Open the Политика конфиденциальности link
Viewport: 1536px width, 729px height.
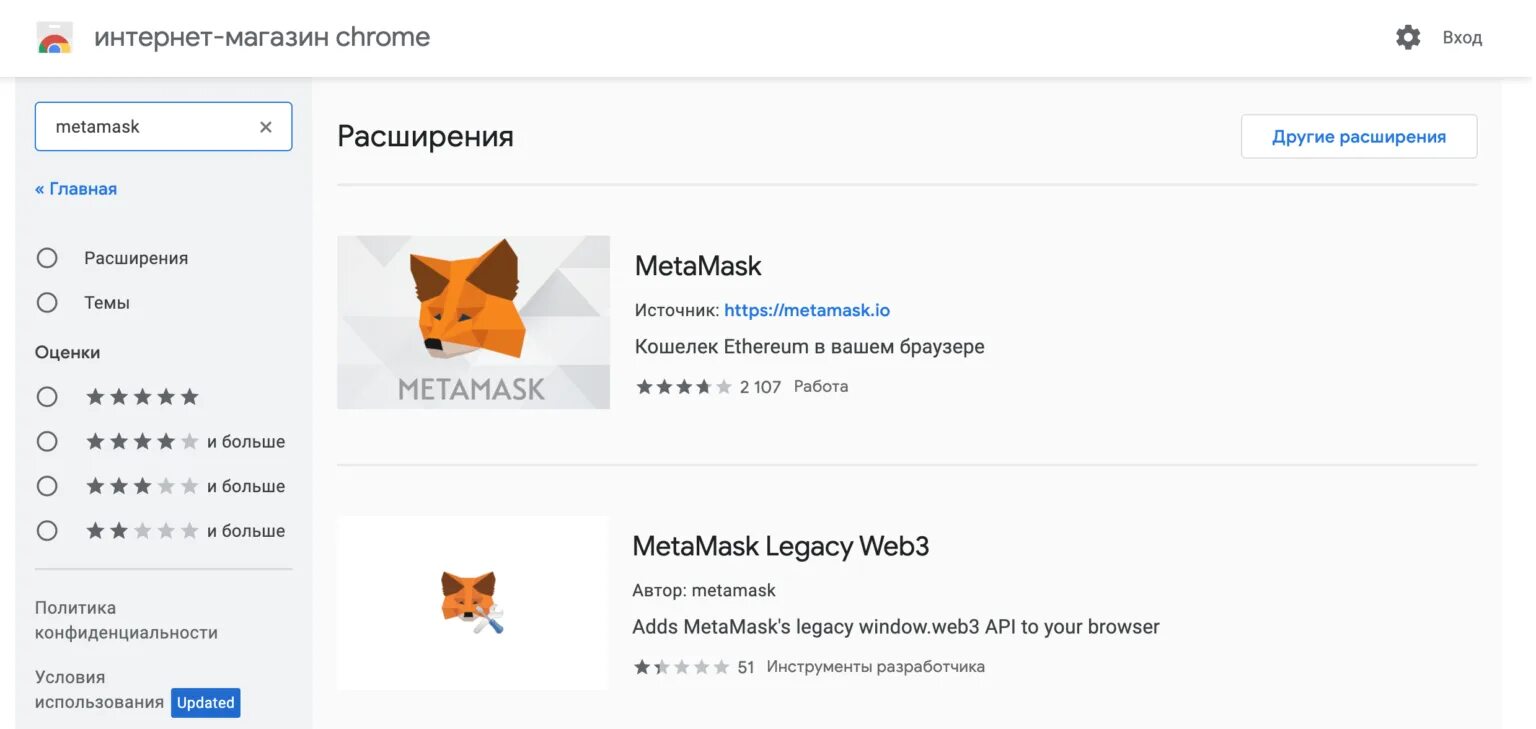(x=126, y=620)
